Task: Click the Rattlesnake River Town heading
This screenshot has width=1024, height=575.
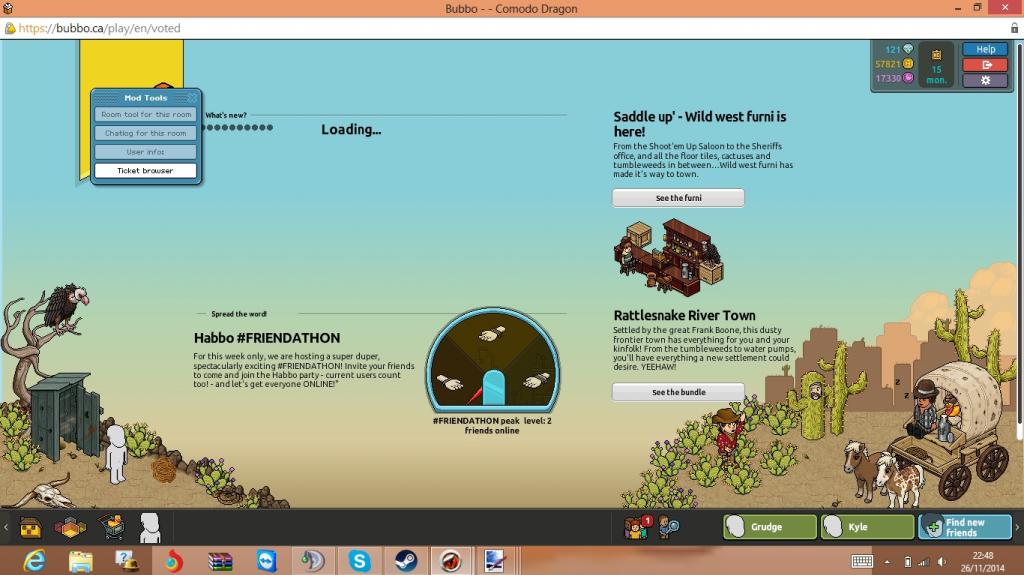Action: point(684,315)
